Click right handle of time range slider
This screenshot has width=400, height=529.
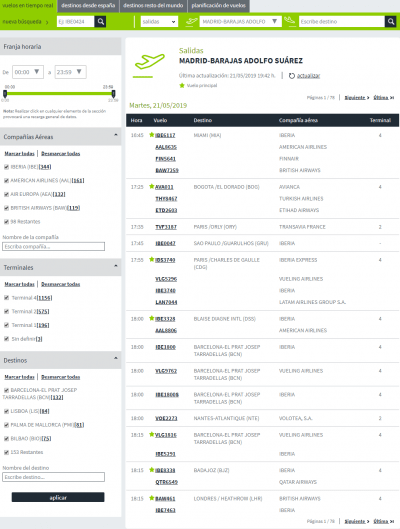[114, 94]
